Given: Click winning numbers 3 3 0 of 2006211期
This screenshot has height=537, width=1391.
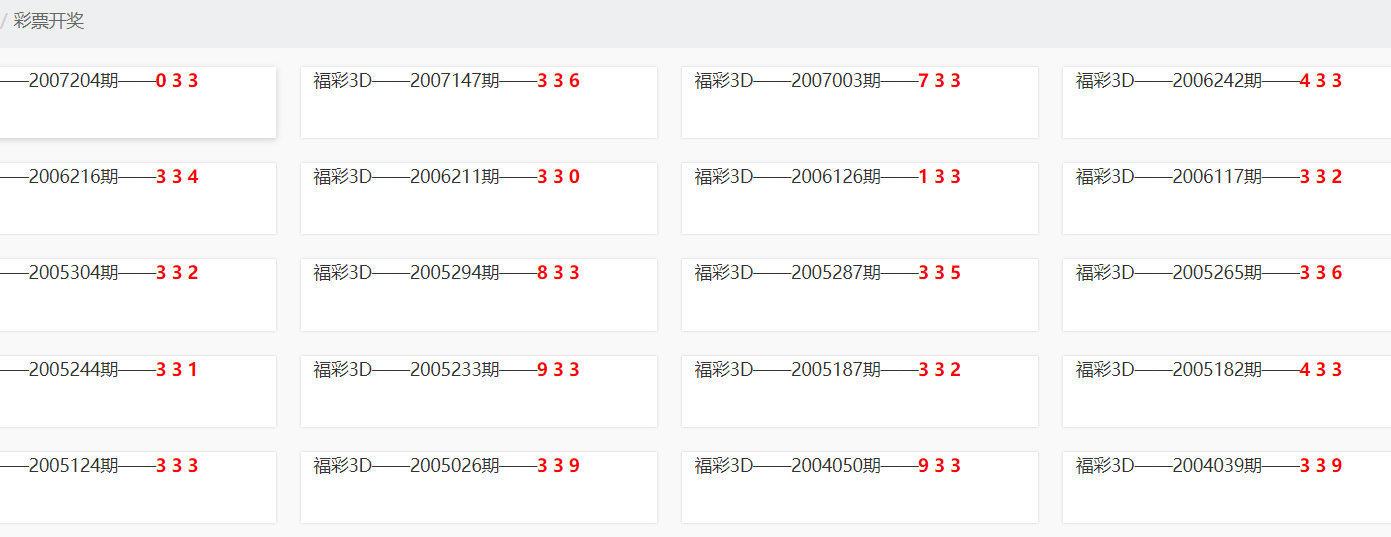Looking at the screenshot, I should 559,177.
